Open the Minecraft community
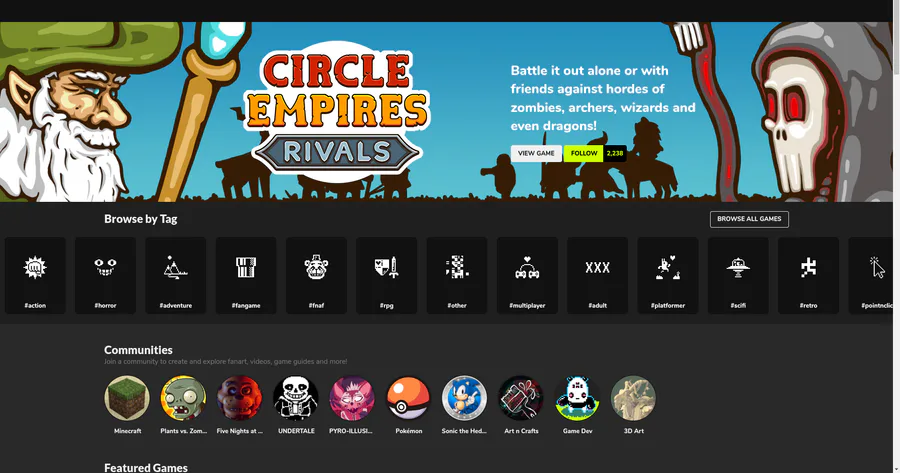900x473 pixels. click(x=127, y=398)
